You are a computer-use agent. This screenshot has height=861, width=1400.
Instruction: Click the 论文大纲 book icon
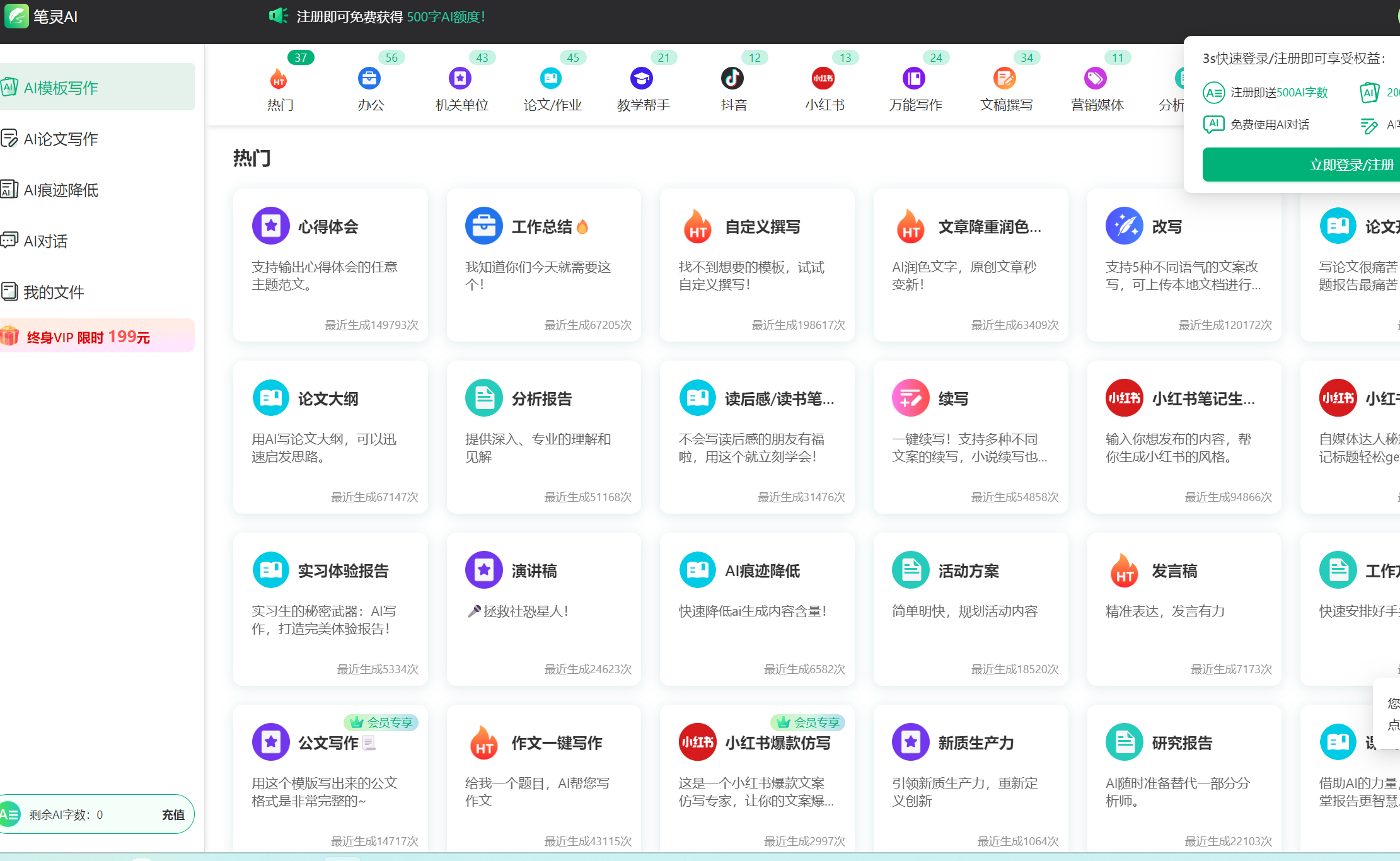(271, 398)
